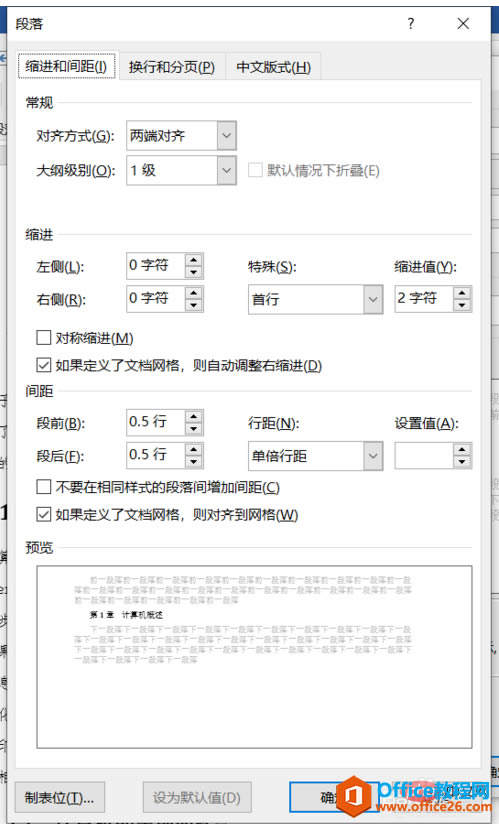The image size is (499, 824).
Task: Click the 设为默认值(D) button
Action: [197, 797]
